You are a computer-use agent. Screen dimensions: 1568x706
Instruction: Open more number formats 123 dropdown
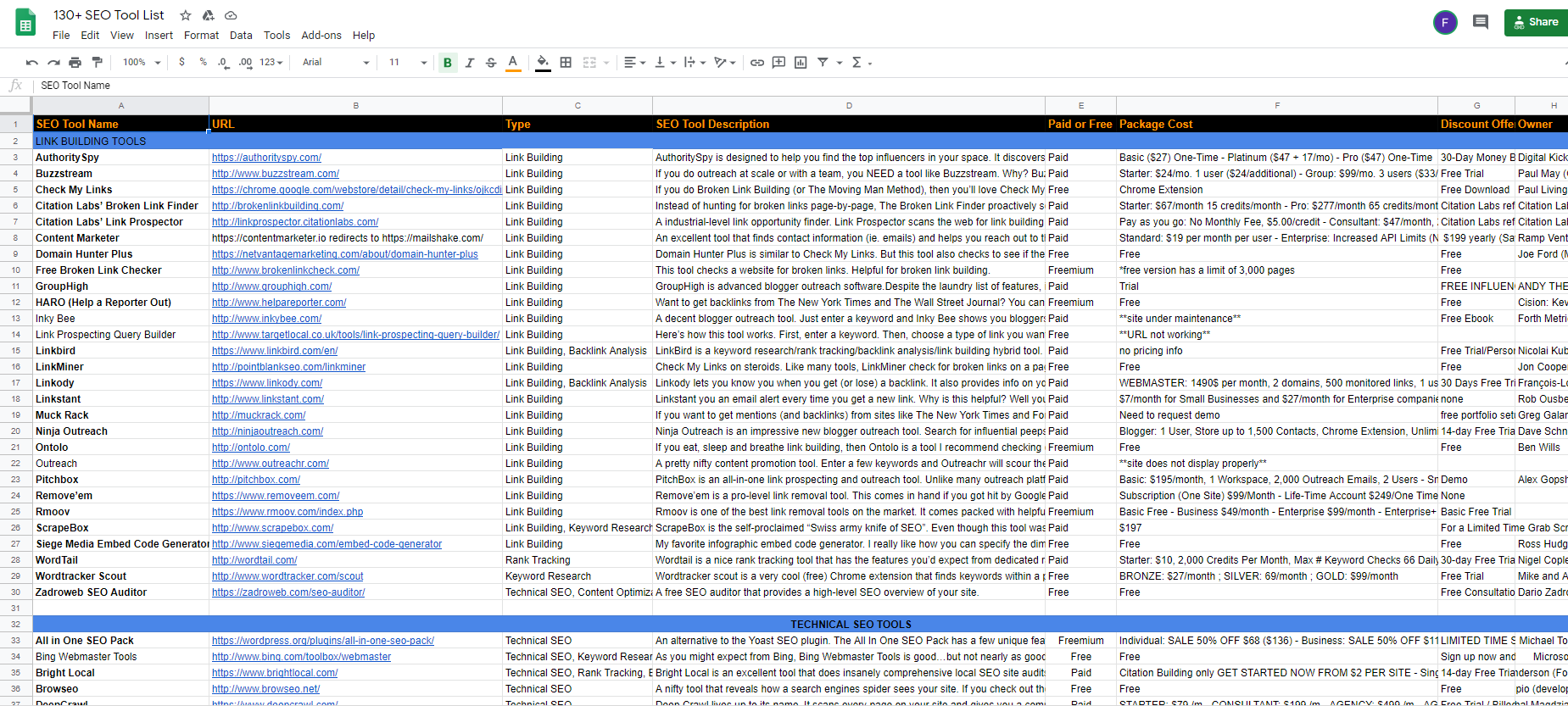point(271,63)
